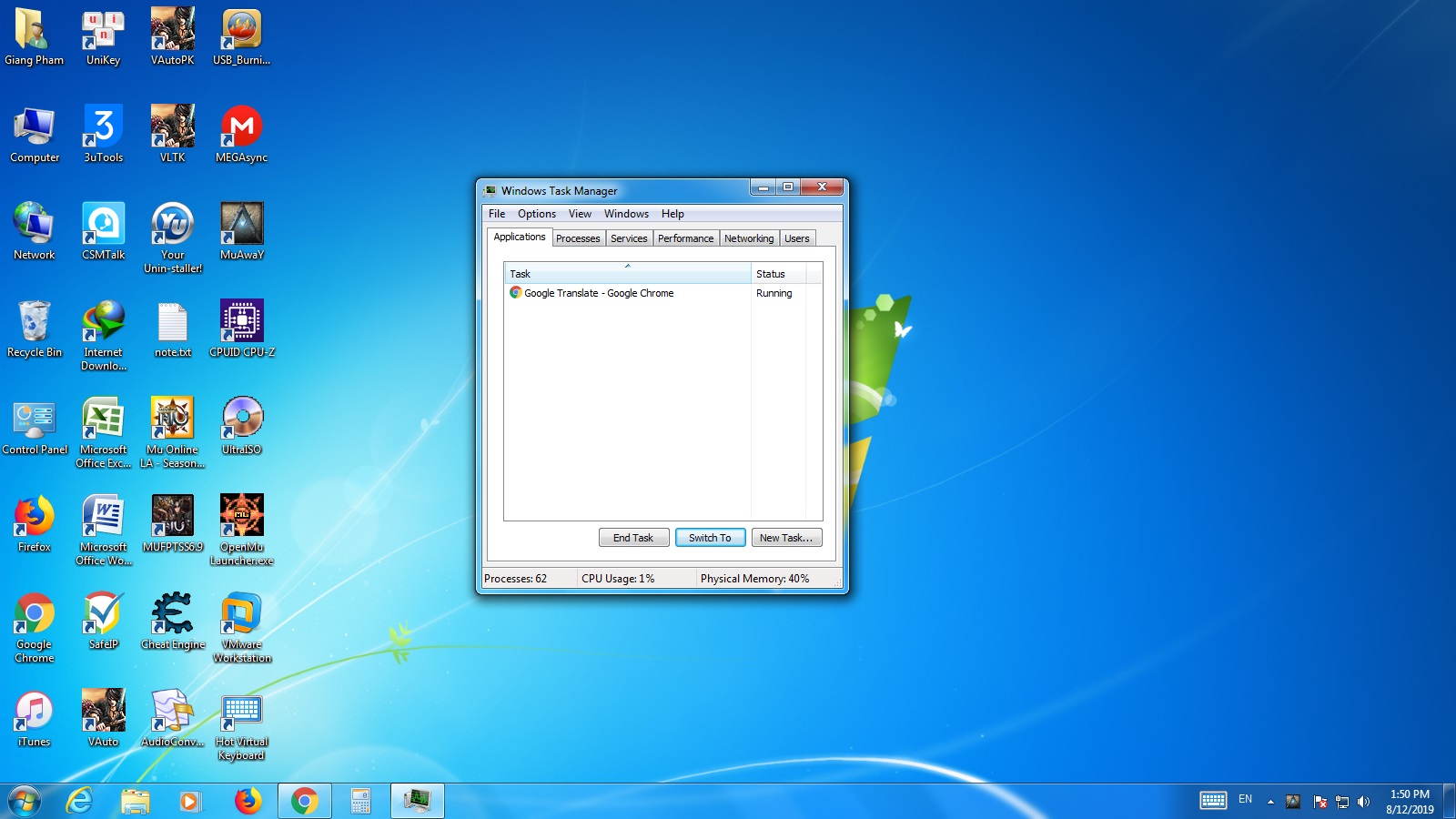Open the Cheat Engine desktop icon

172,614
